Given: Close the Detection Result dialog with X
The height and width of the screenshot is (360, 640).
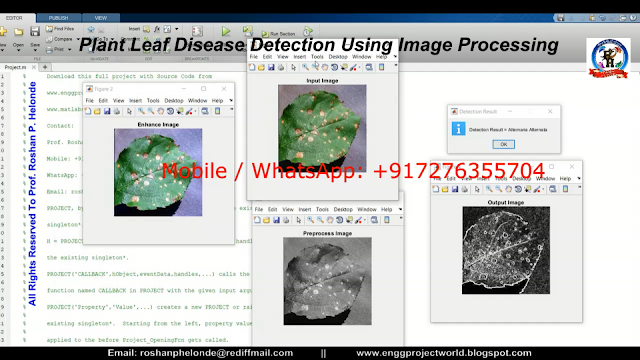Looking at the screenshot, I should click(x=550, y=111).
